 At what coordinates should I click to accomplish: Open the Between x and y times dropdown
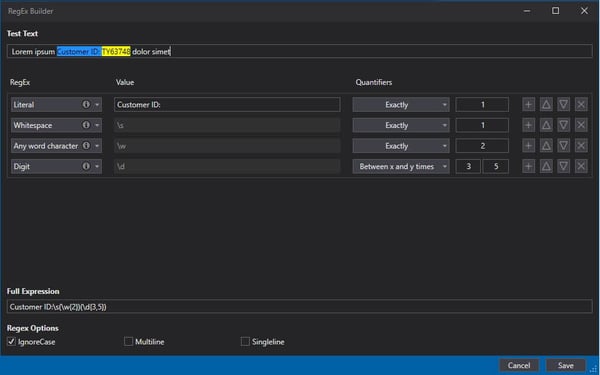click(401, 166)
